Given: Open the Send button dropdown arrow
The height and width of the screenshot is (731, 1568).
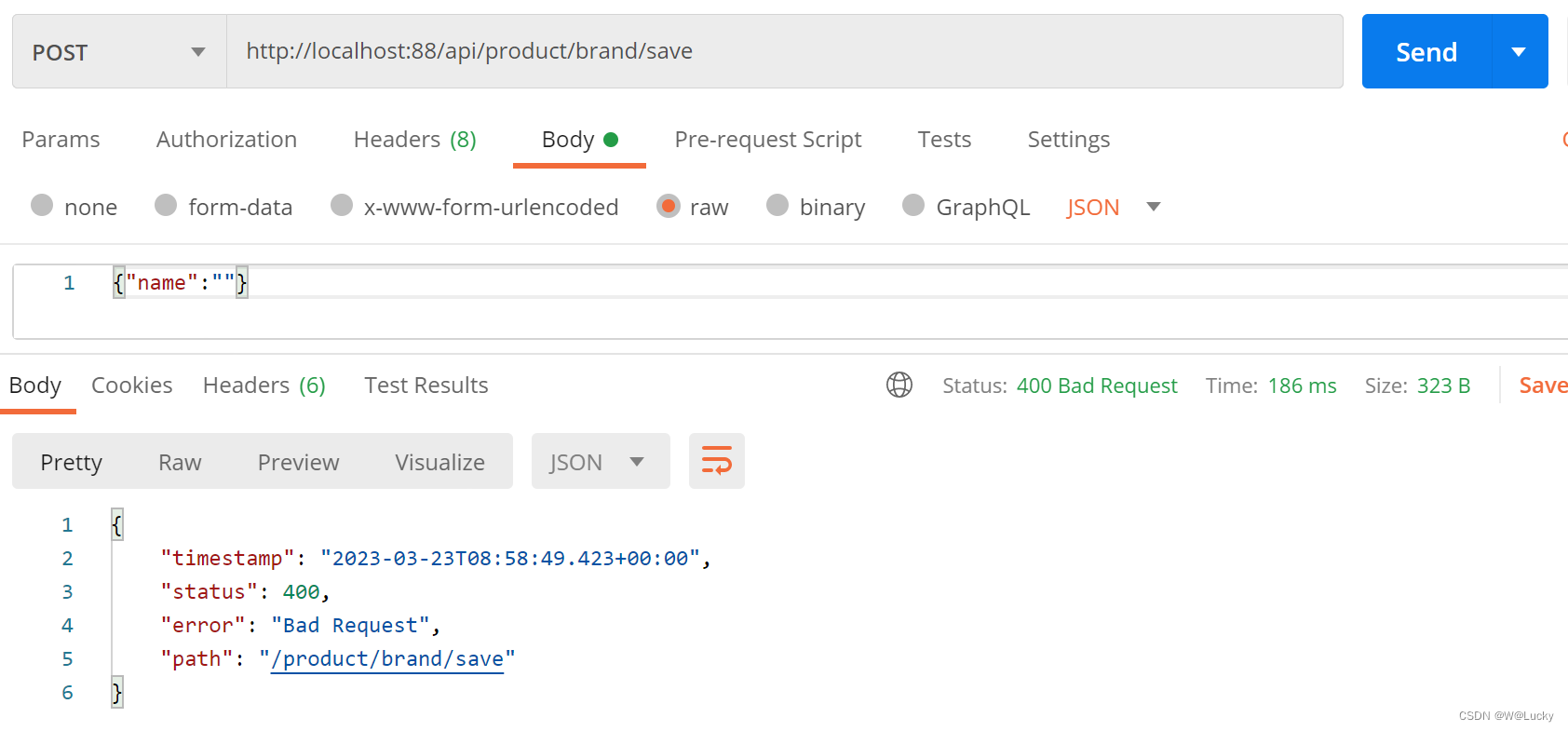Looking at the screenshot, I should pyautogui.click(x=1519, y=51).
